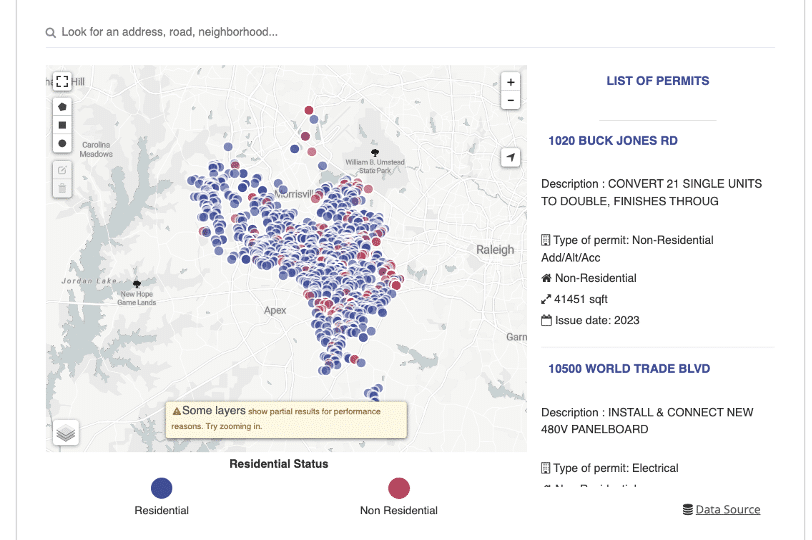This screenshot has width=812, height=540.
Task: Open the 1020 Buck Jones Rd permit
Action: point(612,141)
